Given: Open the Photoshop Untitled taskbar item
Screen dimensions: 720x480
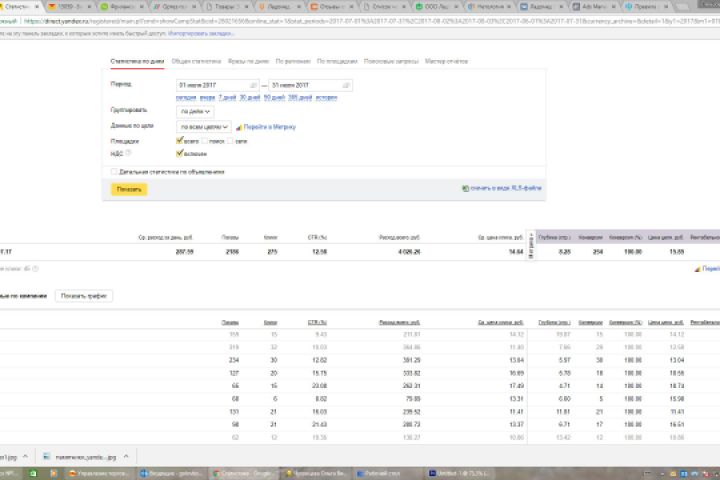Looking at the screenshot, I should (458, 473).
